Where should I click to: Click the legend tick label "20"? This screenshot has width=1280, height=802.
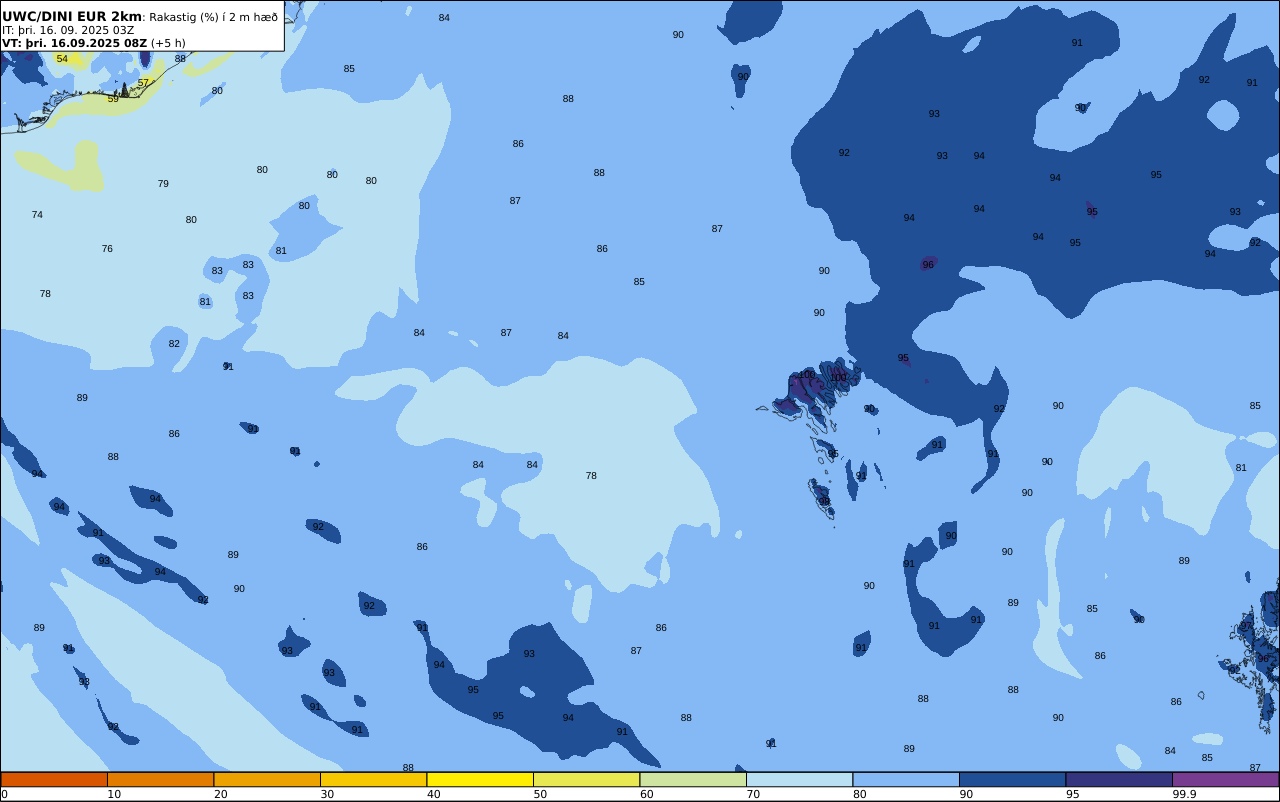(221, 795)
